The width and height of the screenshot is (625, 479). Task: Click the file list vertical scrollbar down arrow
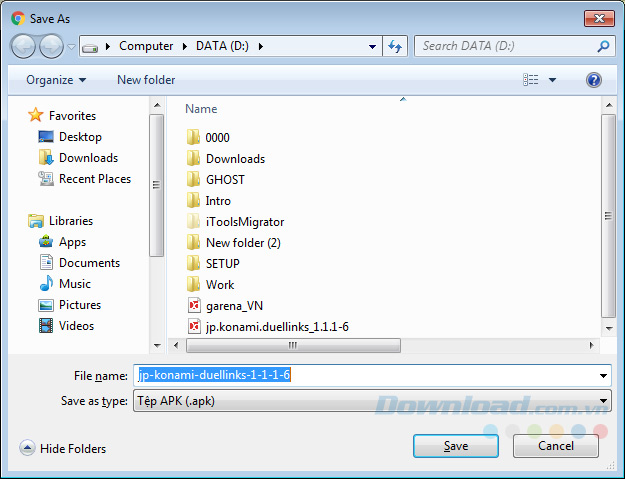tap(609, 329)
